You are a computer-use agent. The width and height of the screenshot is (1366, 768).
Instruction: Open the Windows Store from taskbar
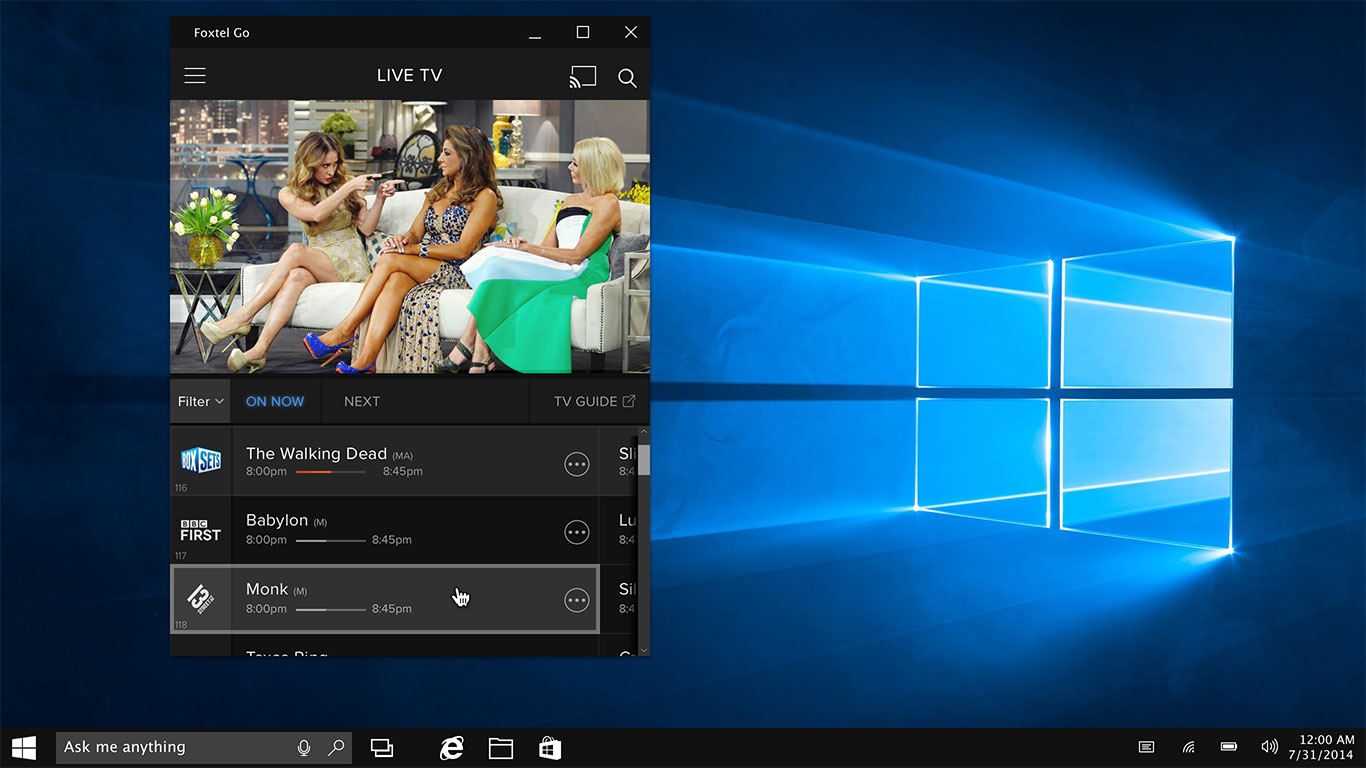pos(550,747)
